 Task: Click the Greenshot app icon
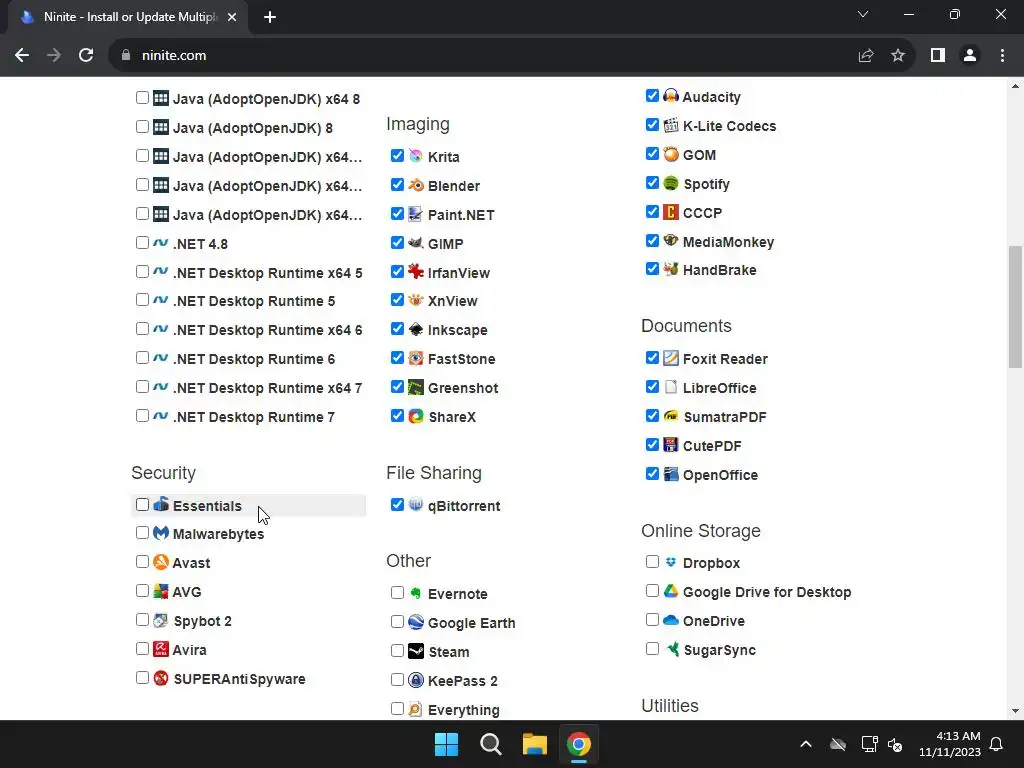(x=415, y=387)
